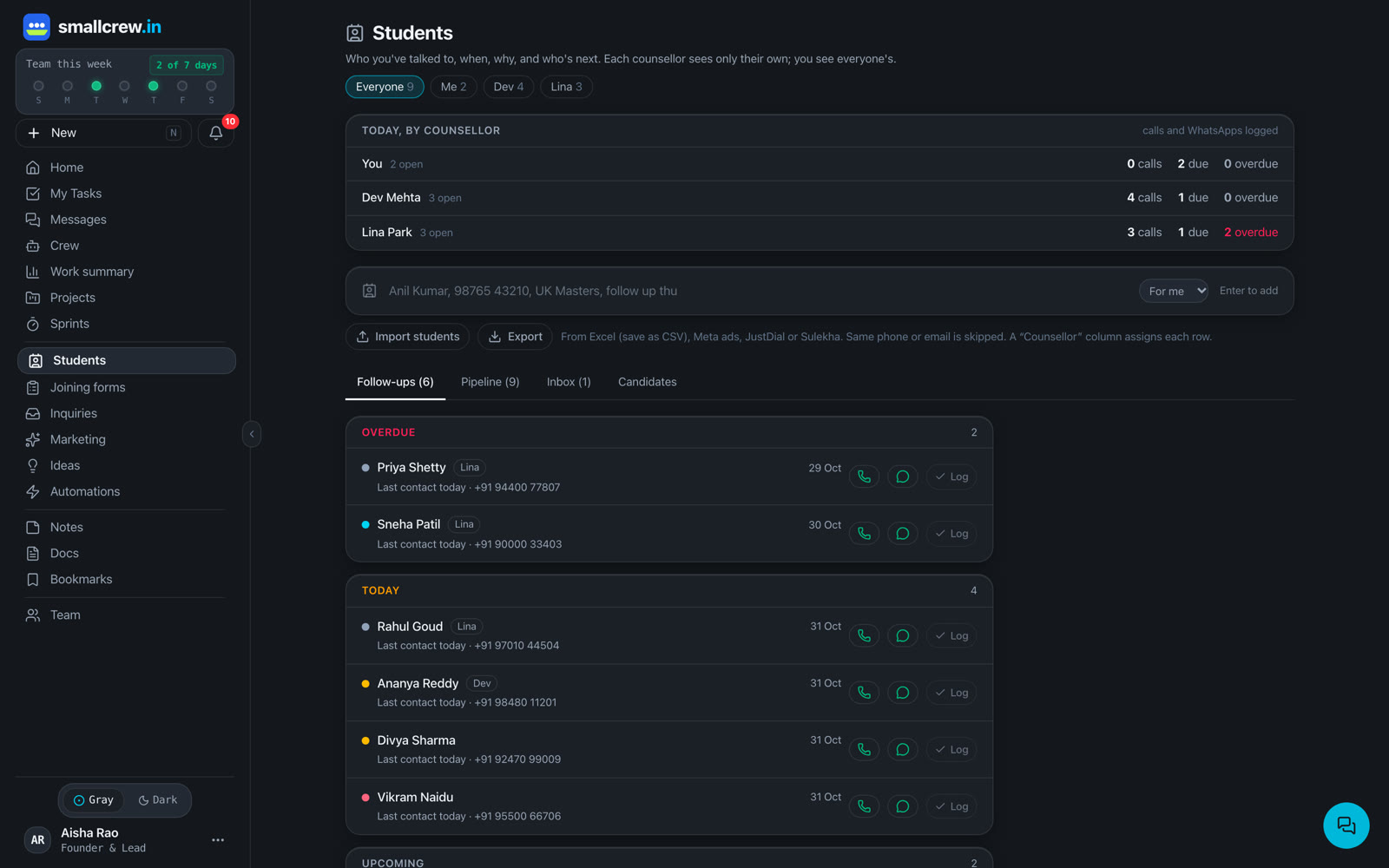The image size is (1389, 868).
Task: Open the floating chat bubble button
Action: pos(1346,825)
